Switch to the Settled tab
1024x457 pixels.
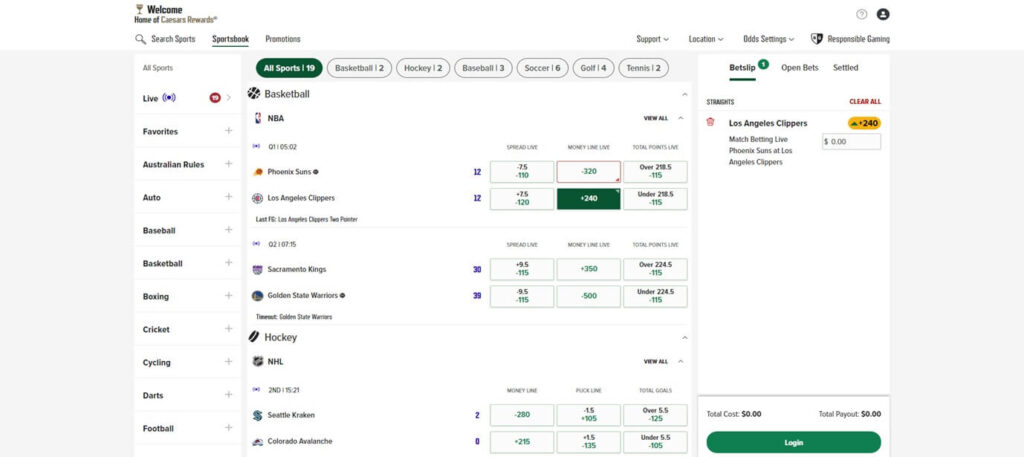coord(846,67)
